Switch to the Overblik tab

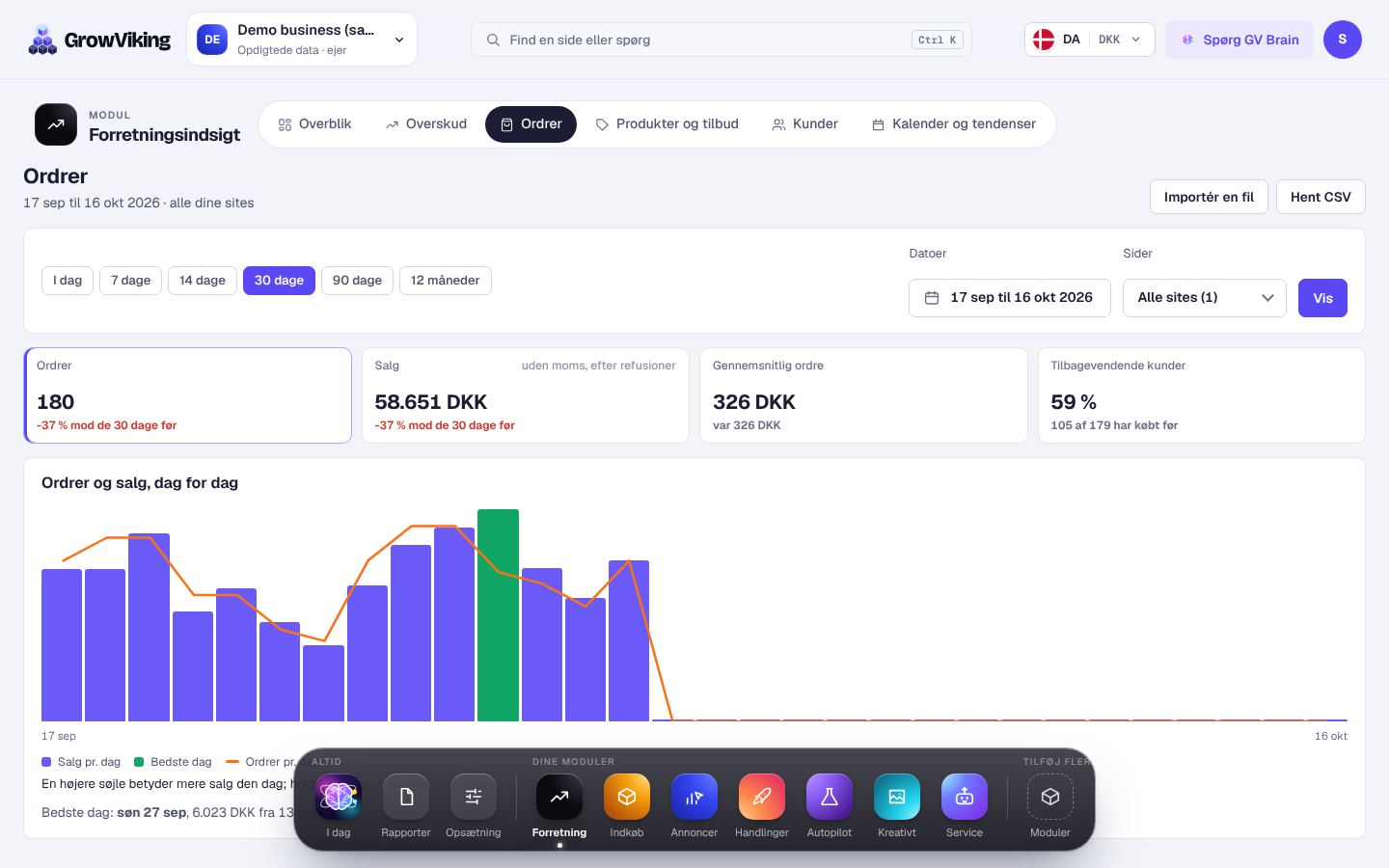coord(315,124)
